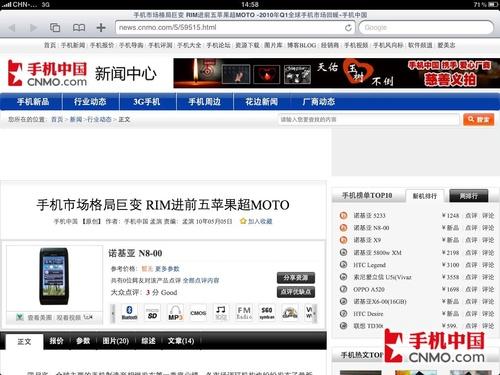Viewport: 500px width, 375px height.
Task: Reload the page with the refresh icon
Action: [348, 28]
